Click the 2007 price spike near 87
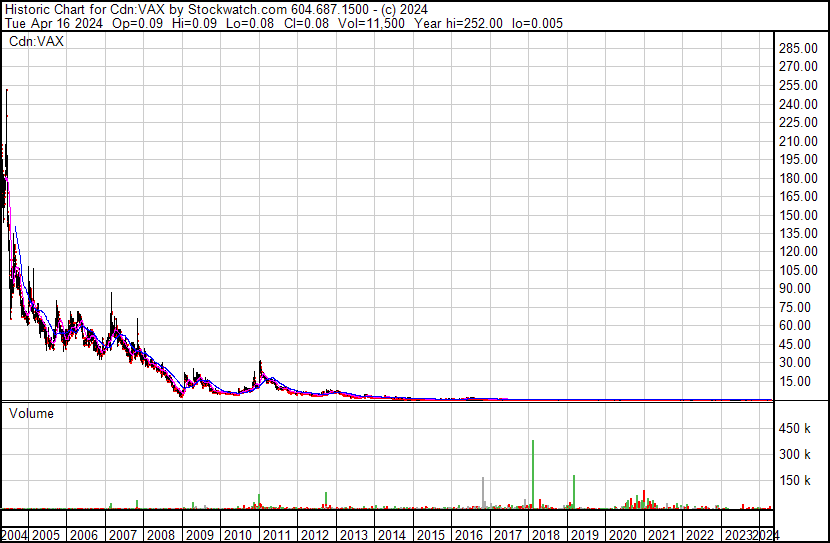The image size is (830, 543). coord(112,294)
